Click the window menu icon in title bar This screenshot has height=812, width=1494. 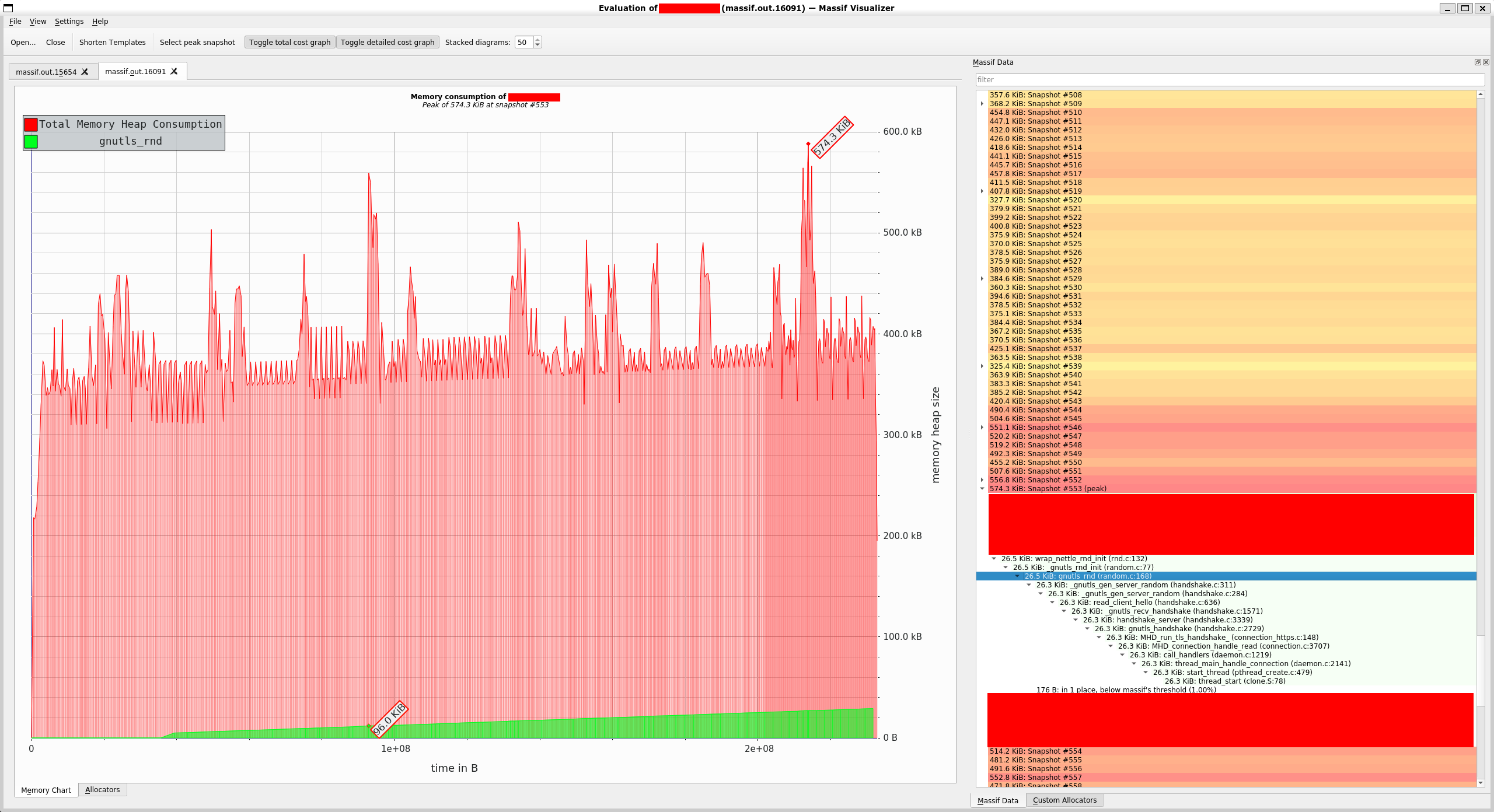click(x=8, y=8)
